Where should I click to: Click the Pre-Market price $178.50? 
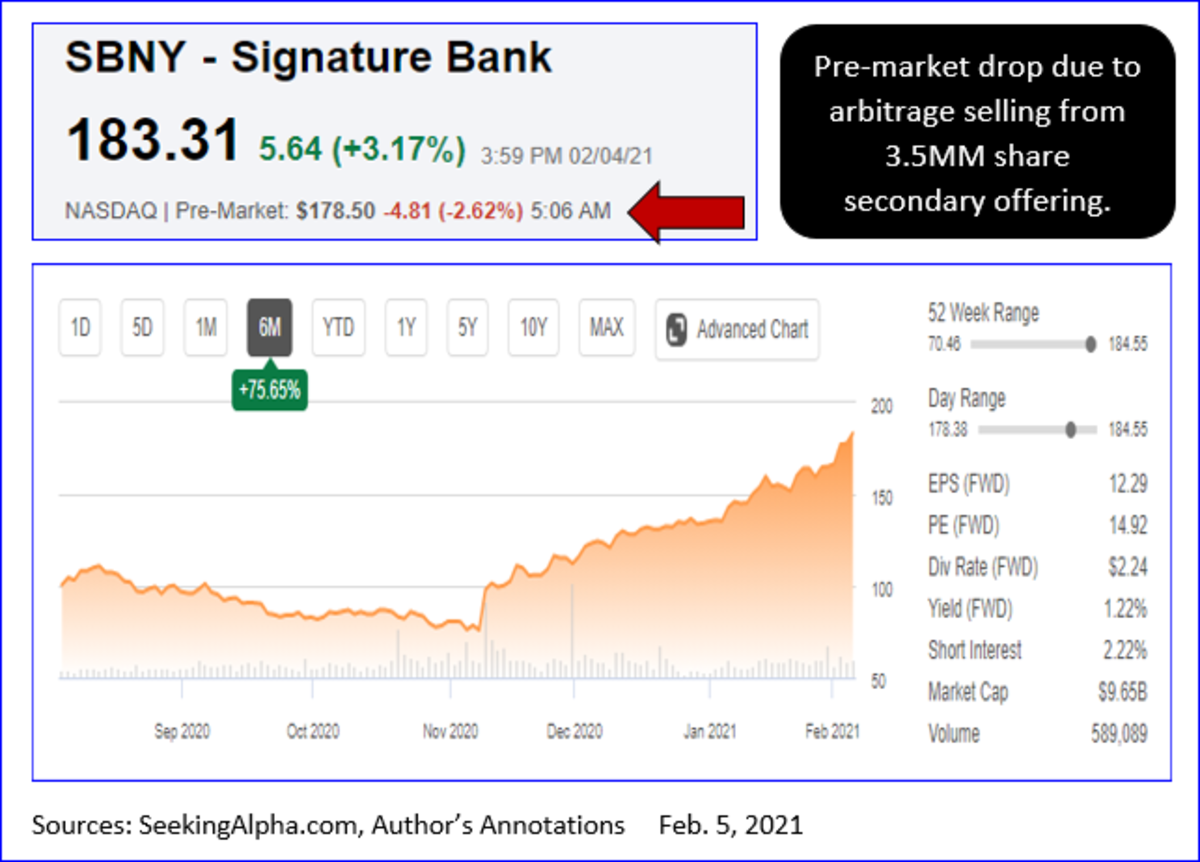336,212
